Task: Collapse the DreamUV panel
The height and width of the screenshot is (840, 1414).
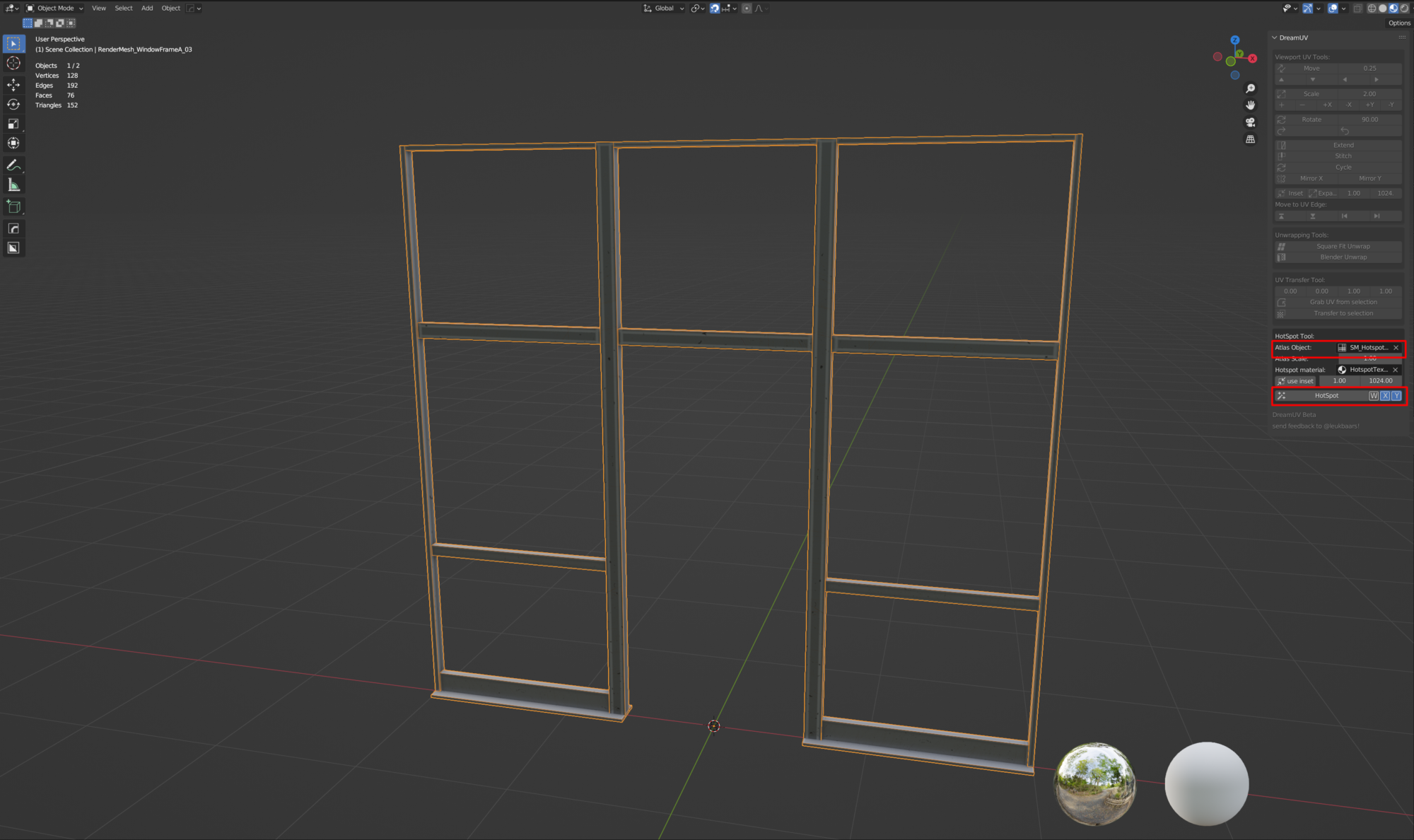Action: (x=1275, y=37)
